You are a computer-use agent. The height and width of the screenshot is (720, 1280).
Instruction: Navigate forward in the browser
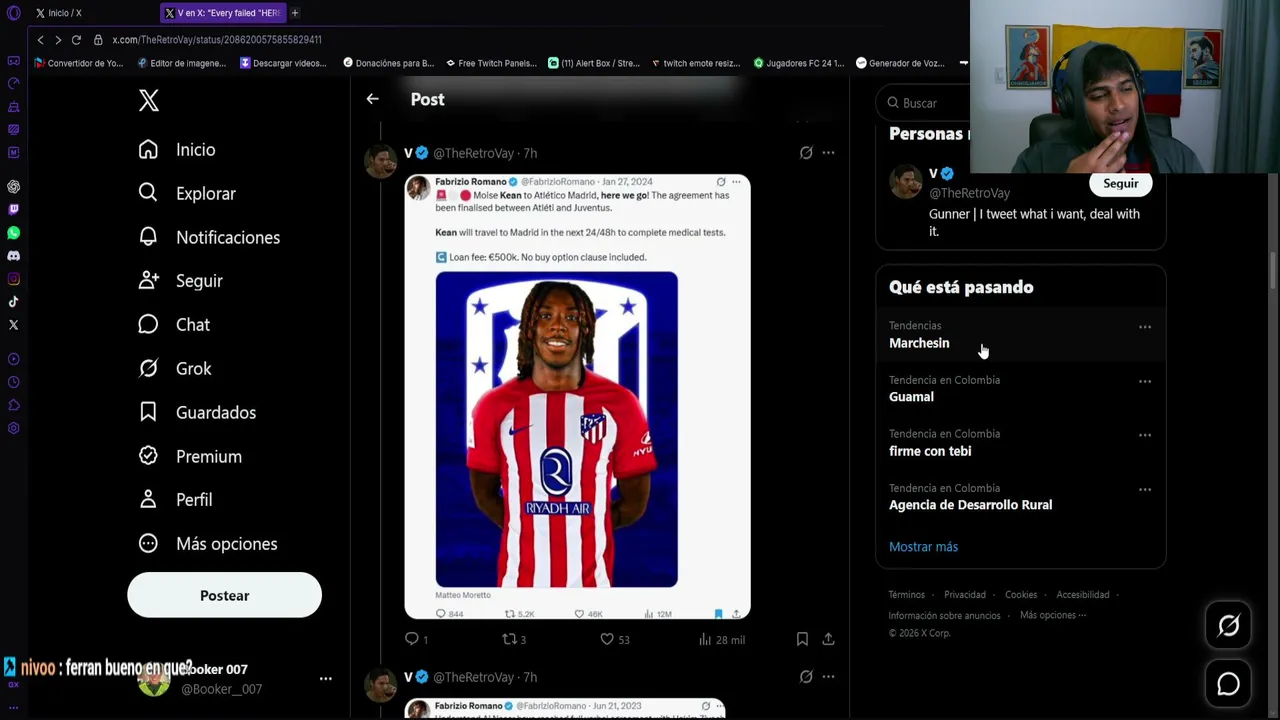click(x=58, y=40)
